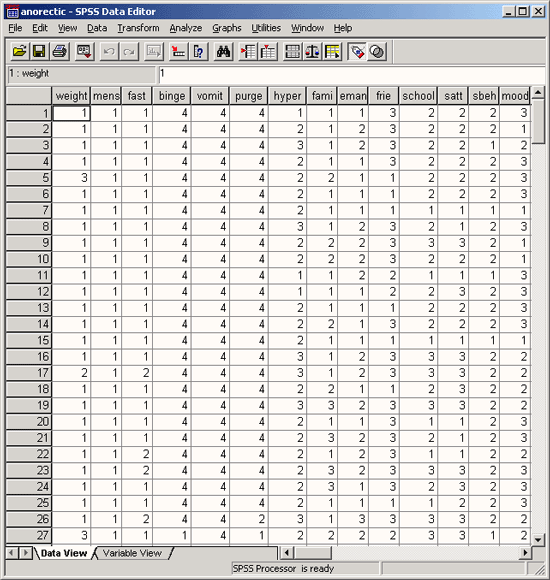This screenshot has height=580, width=550.
Task: Click the horizontal scrollbar right arrow
Action: click(x=525, y=553)
